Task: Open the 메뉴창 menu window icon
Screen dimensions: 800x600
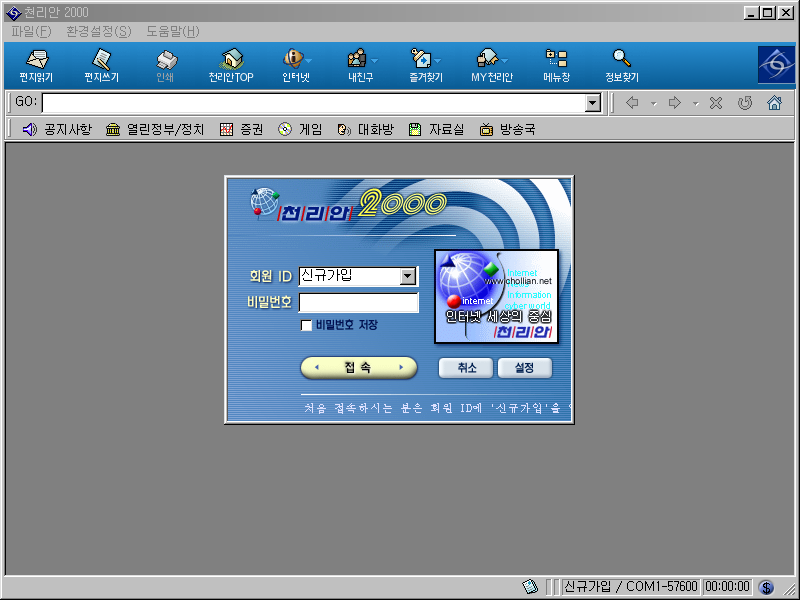Action: [557, 66]
